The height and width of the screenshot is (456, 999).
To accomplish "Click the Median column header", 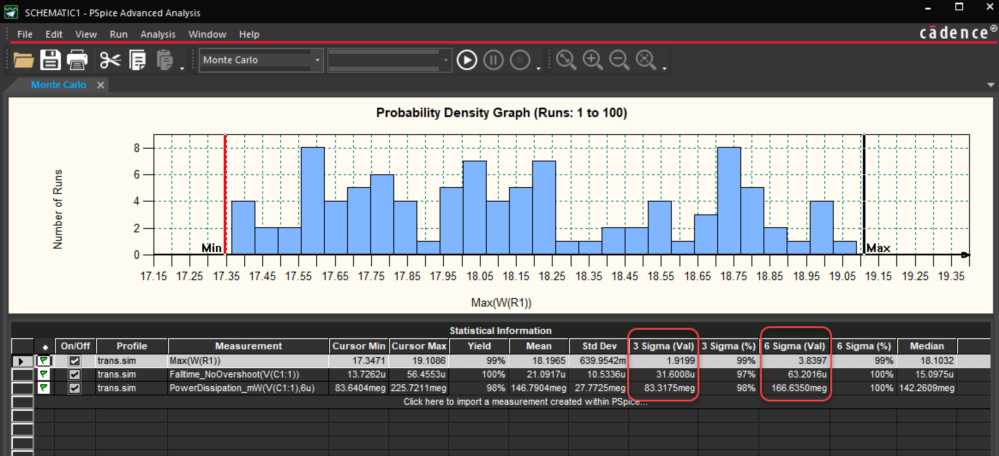I will pyautogui.click(x=927, y=346).
